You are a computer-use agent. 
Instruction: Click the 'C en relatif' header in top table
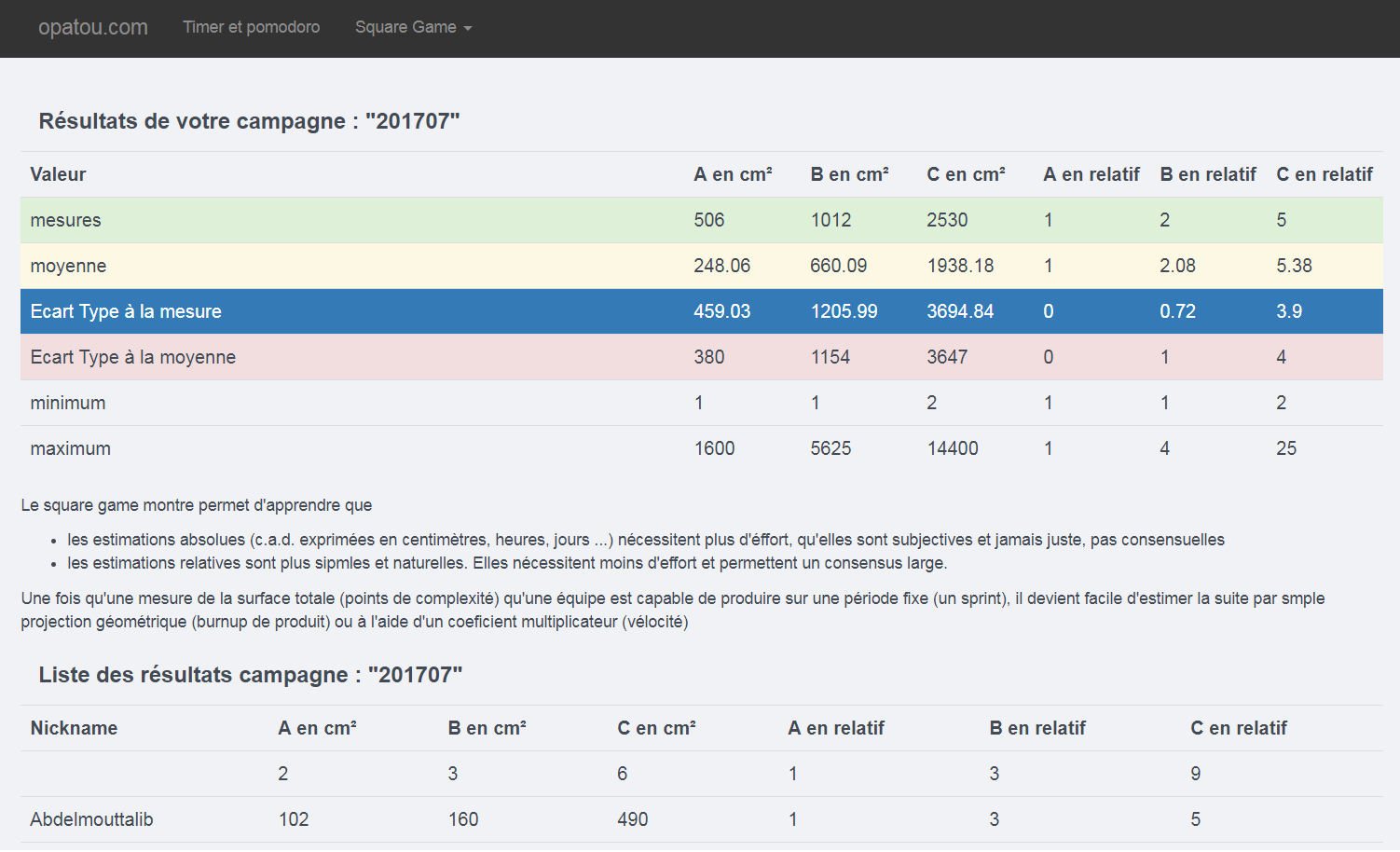pyautogui.click(x=1324, y=174)
